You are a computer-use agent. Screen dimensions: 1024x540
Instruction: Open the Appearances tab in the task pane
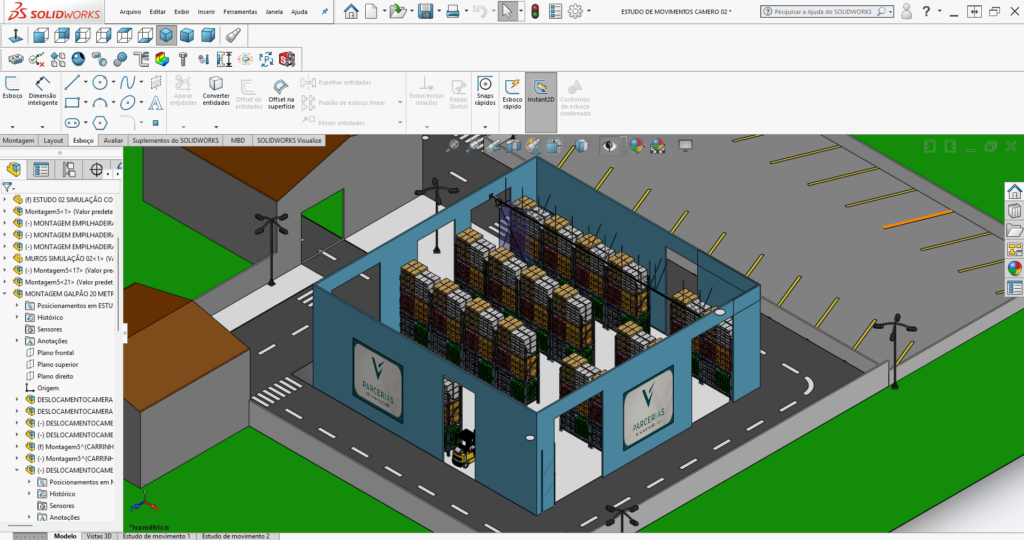(x=1014, y=268)
